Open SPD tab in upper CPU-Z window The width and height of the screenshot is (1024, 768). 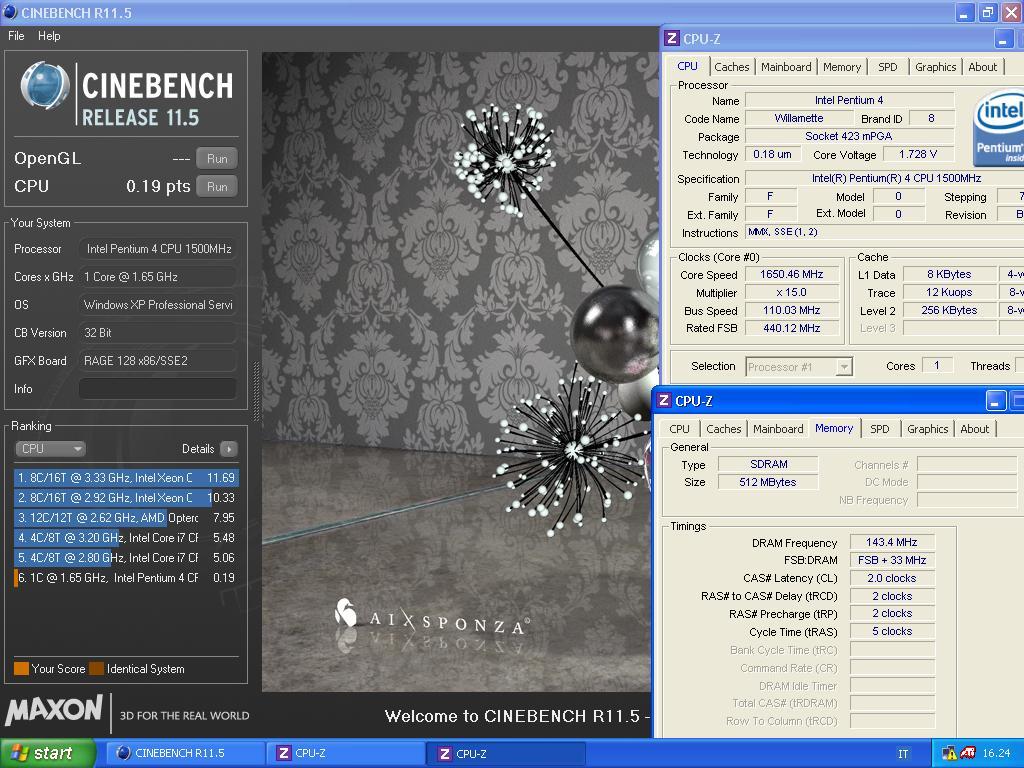pos(888,67)
